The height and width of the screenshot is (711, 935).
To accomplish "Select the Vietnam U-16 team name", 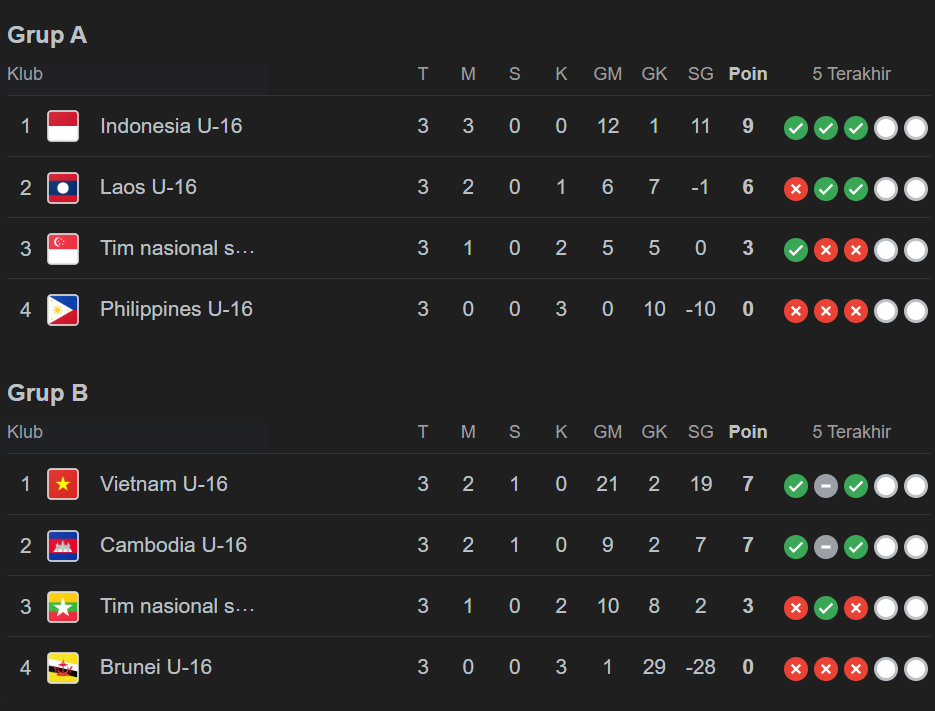I will tap(164, 484).
